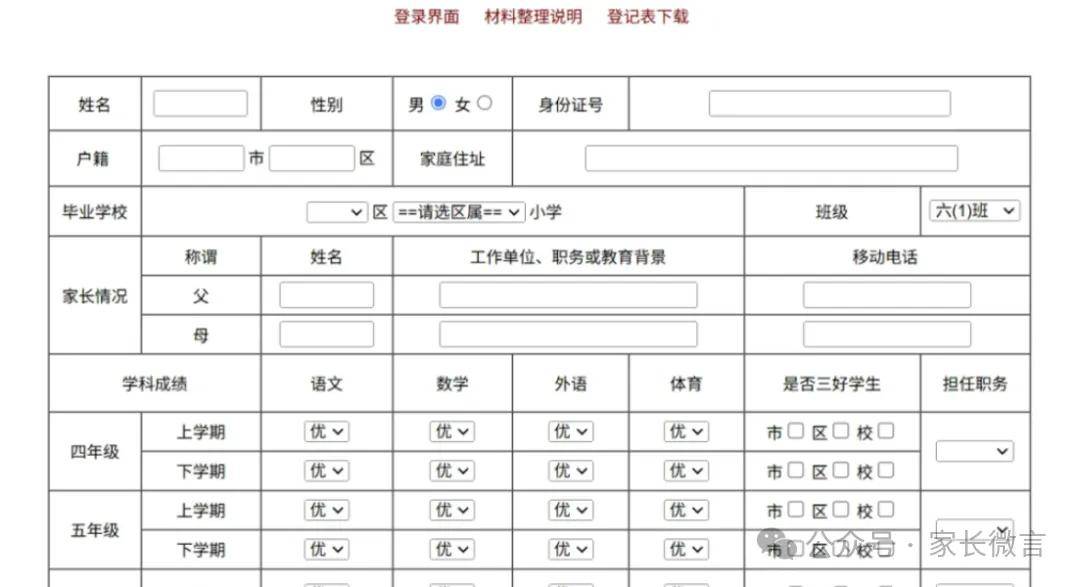The width and height of the screenshot is (1080, 587).
Task: Click the 户籍 city input field
Action: coord(201,159)
